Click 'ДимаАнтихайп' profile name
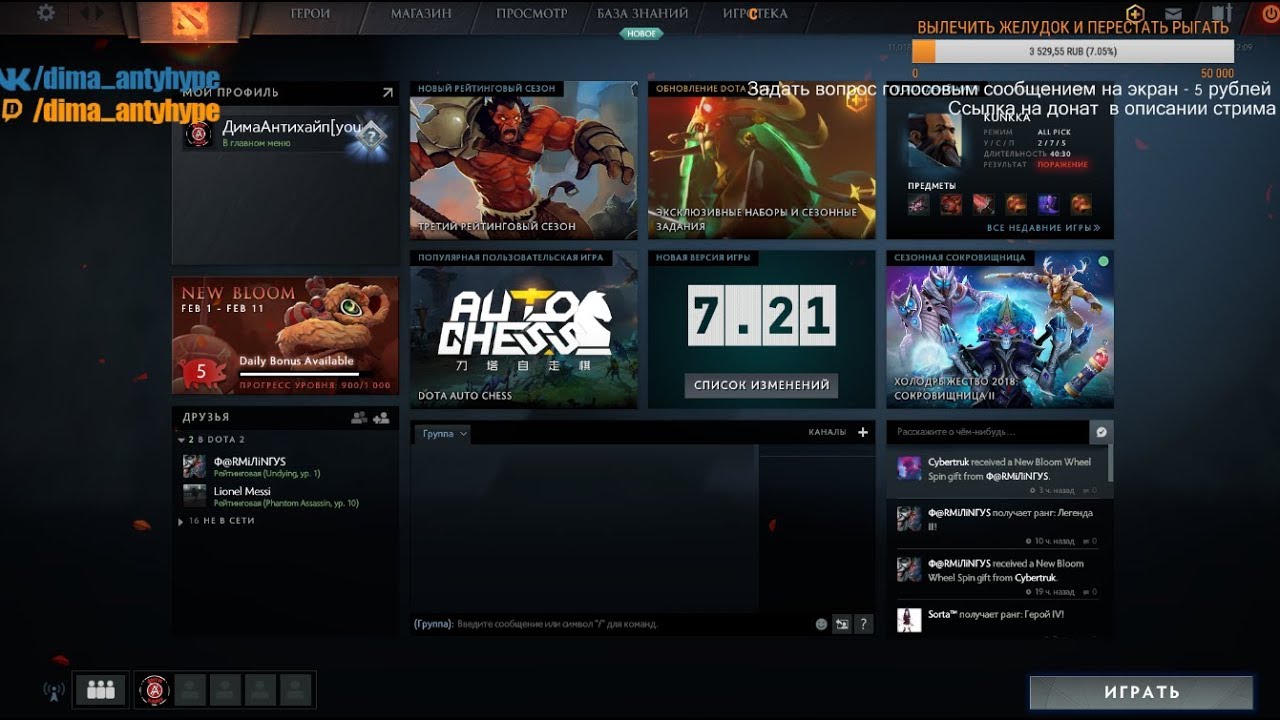The image size is (1280, 720). pos(292,127)
